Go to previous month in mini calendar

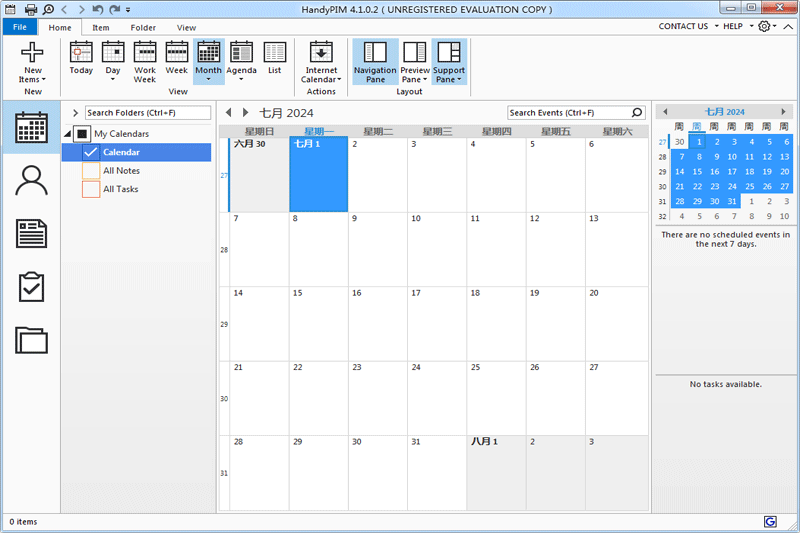[x=665, y=112]
